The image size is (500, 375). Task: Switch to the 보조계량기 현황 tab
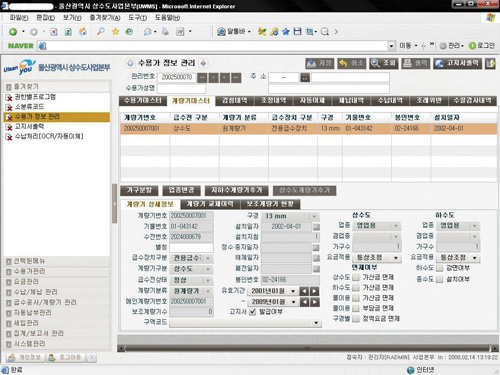click(x=270, y=204)
